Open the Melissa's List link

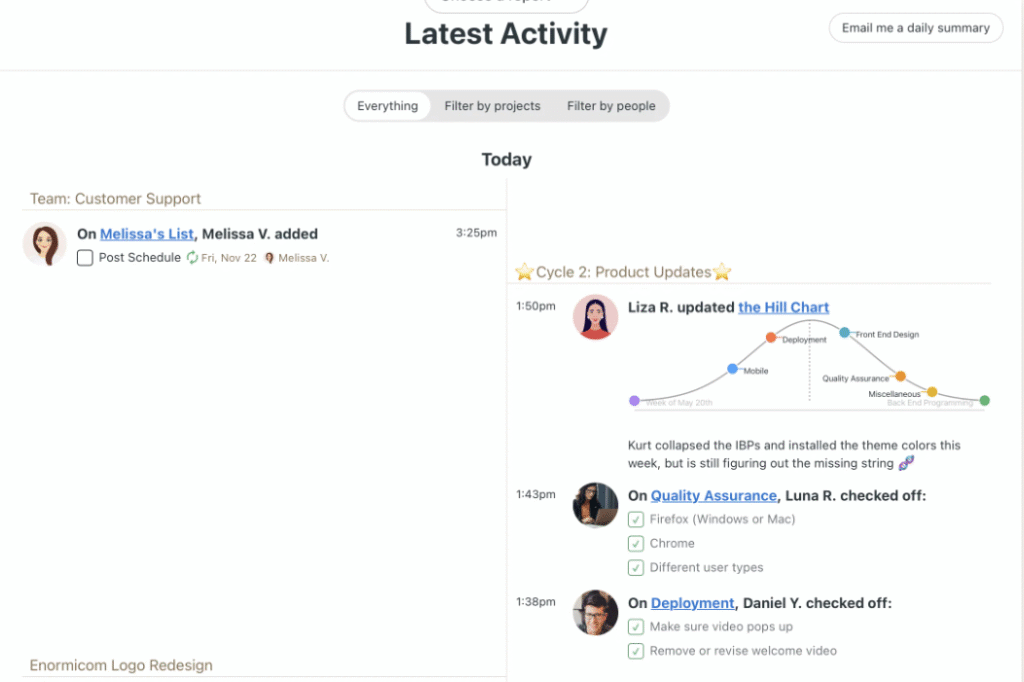tap(147, 234)
